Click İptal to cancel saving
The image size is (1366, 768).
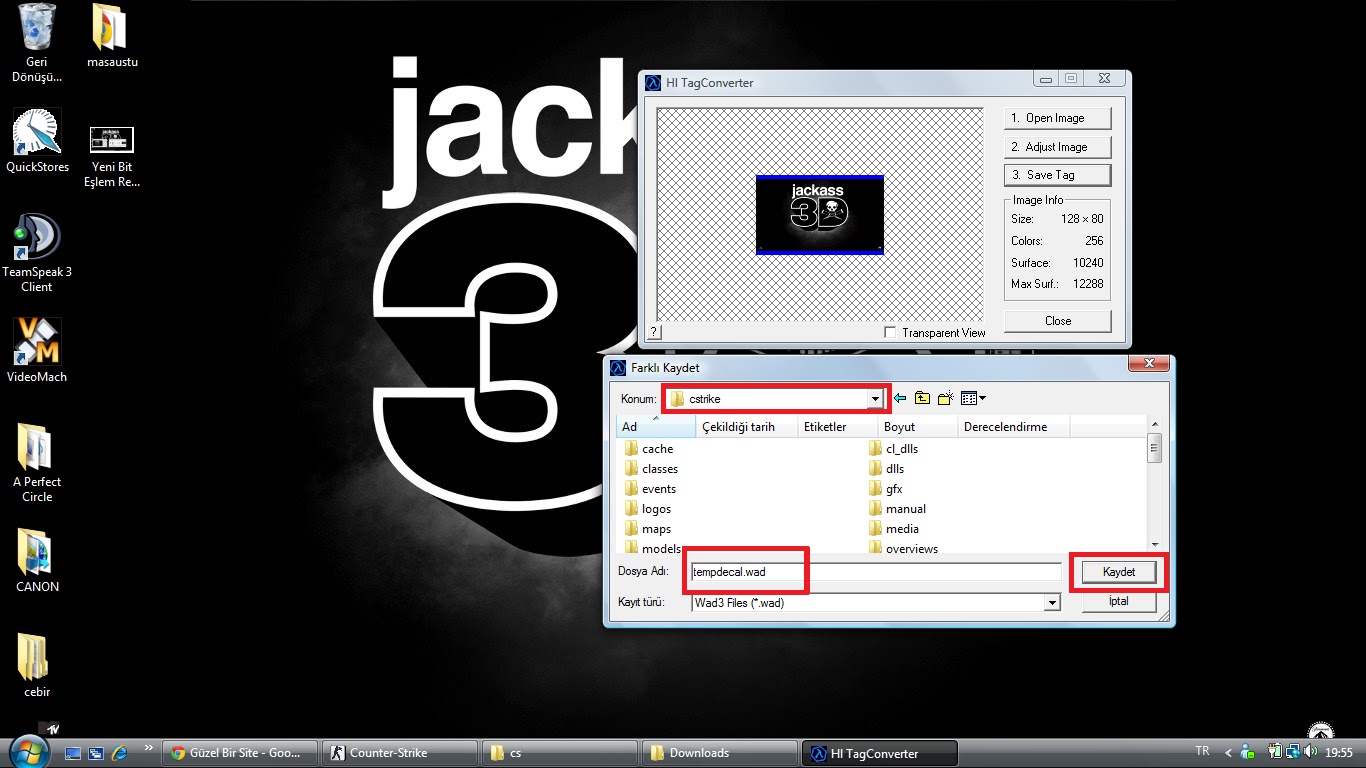(x=1119, y=601)
